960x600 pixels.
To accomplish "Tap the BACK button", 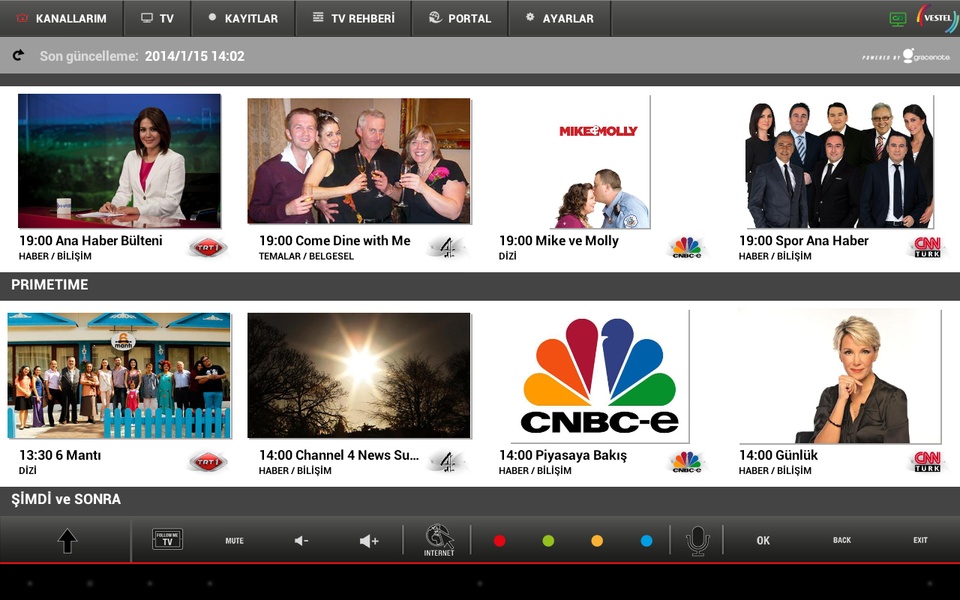I will pyautogui.click(x=842, y=540).
